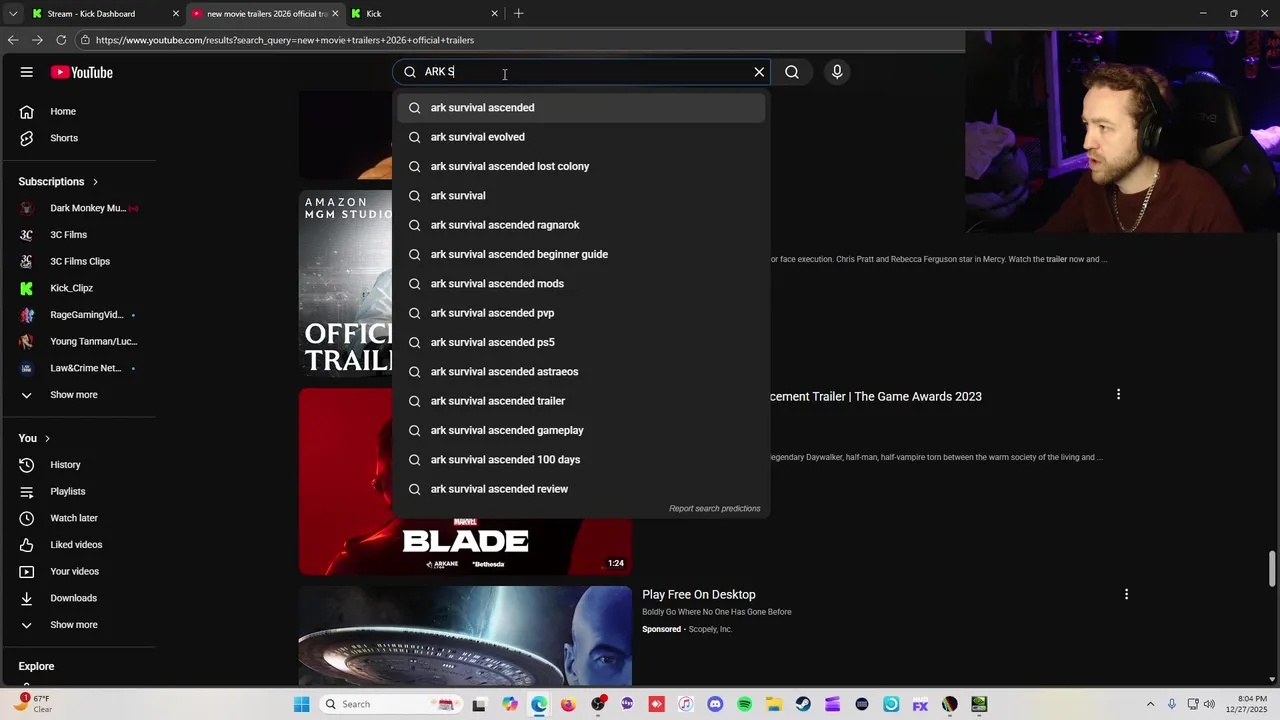1280x720 pixels.
Task: Open Discord from the taskbar
Action: [x=715, y=704]
